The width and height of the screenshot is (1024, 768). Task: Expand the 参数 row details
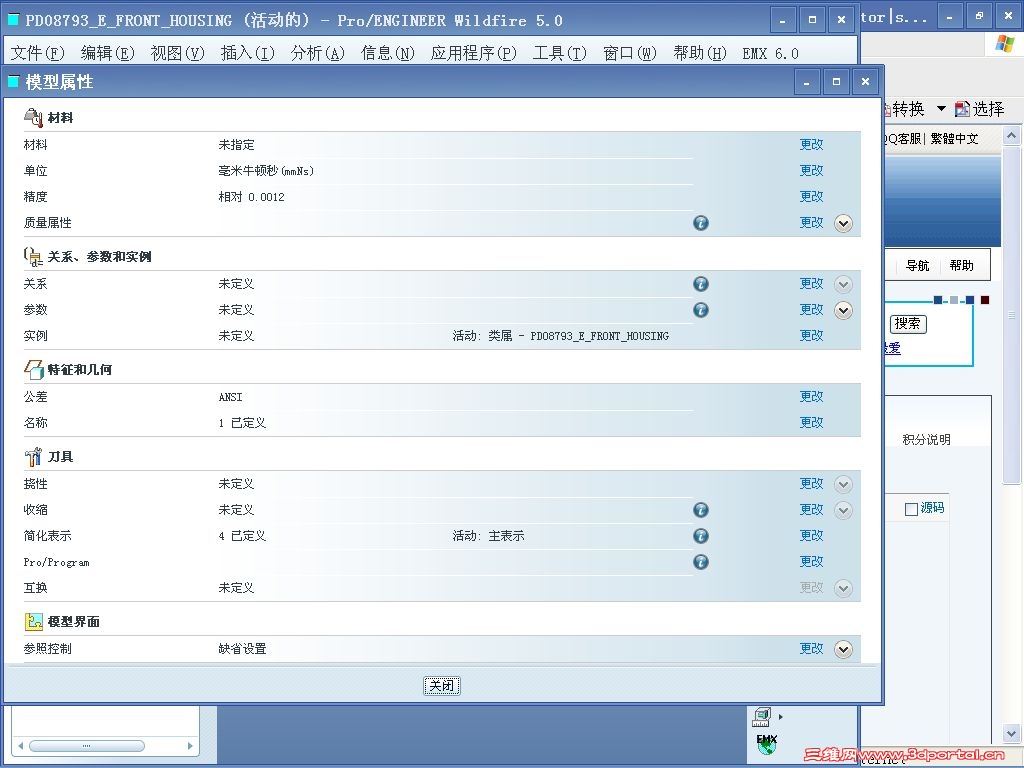click(x=843, y=310)
